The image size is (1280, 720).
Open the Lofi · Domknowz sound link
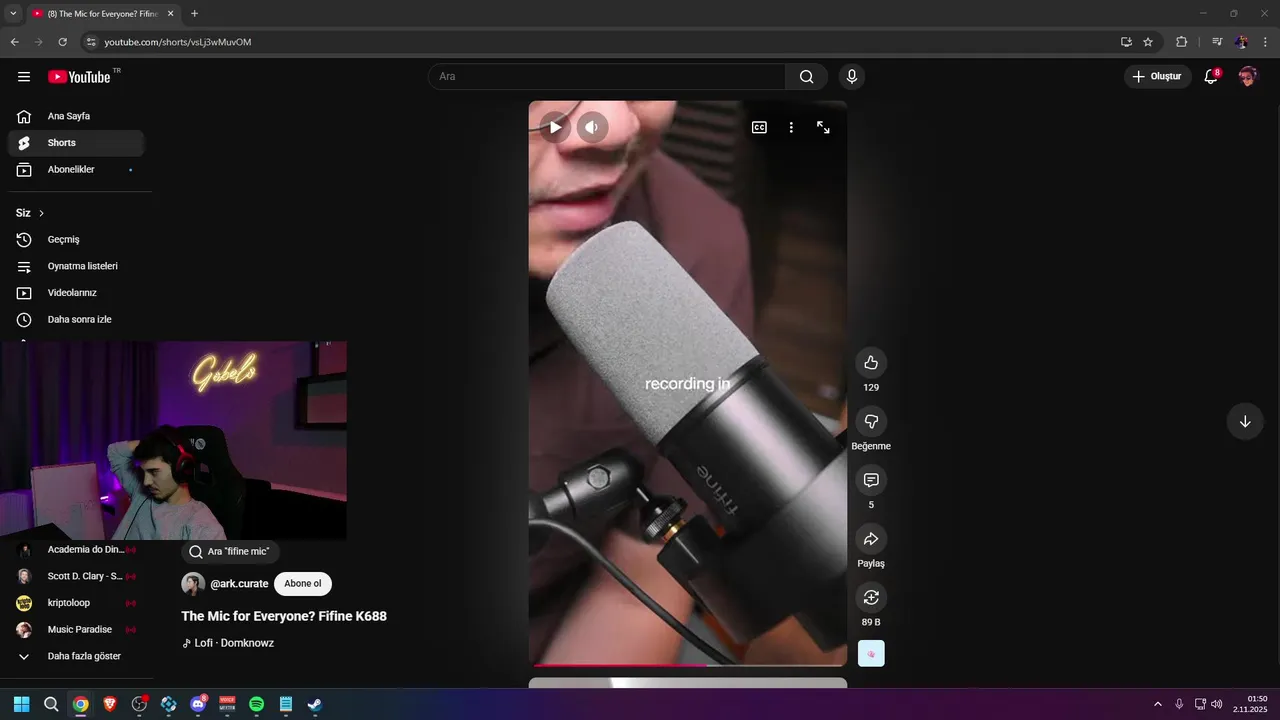[x=228, y=643]
